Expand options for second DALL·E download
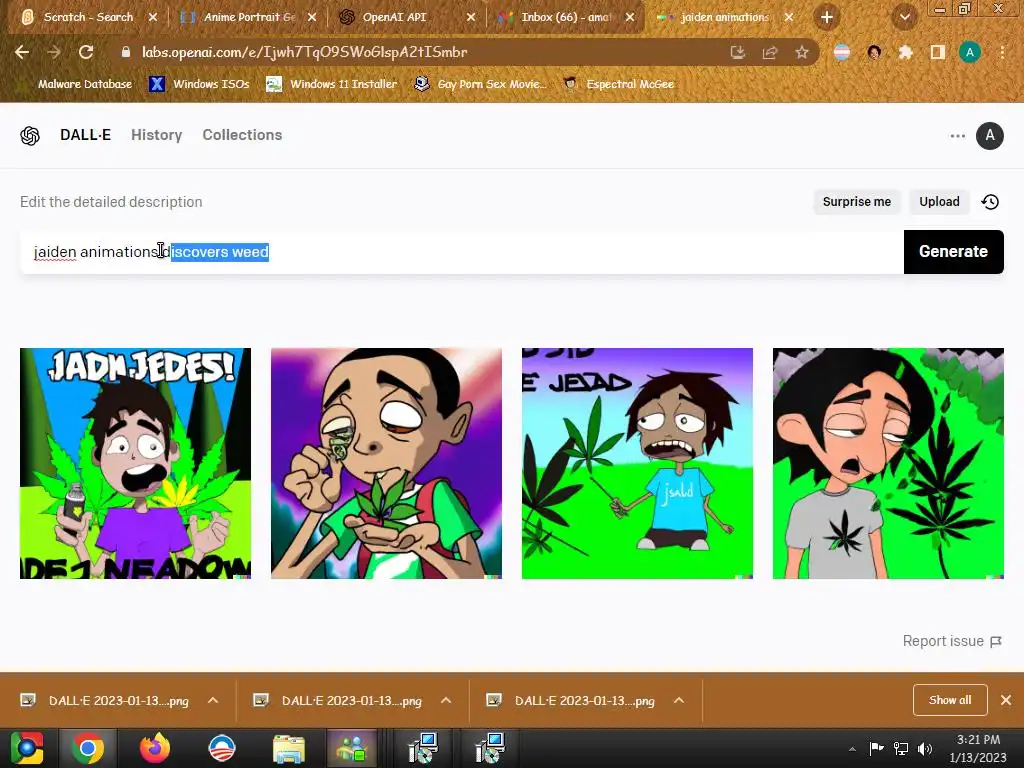Screen dimensions: 1024x768 point(446,700)
